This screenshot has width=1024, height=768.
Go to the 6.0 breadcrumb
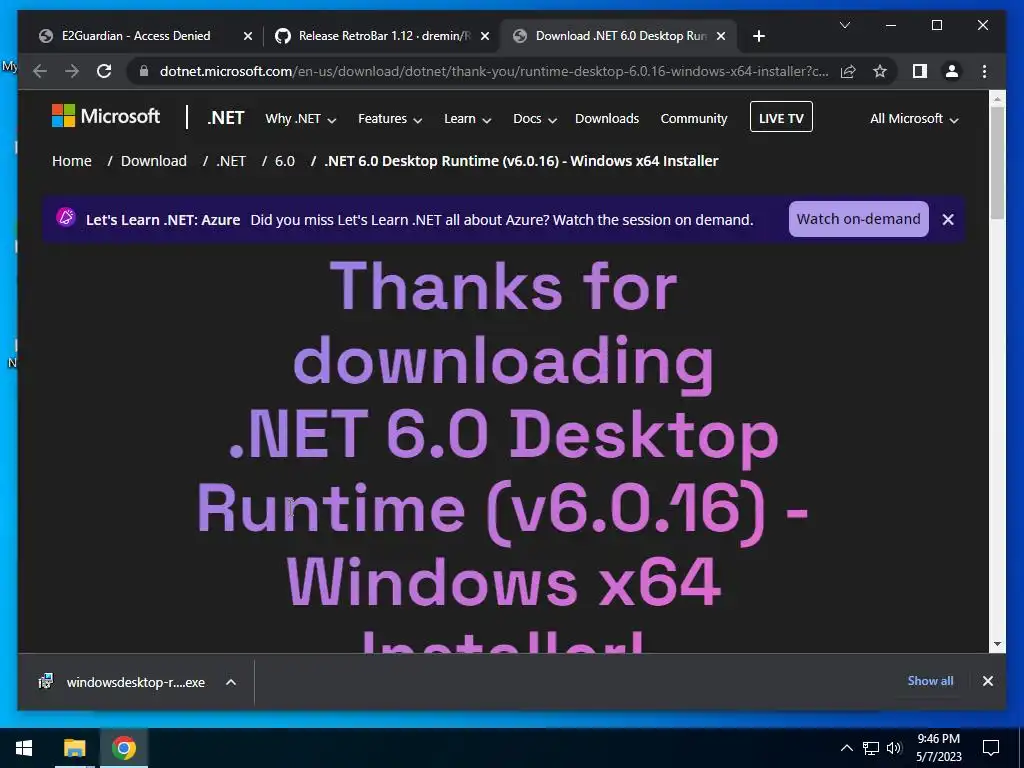285,161
